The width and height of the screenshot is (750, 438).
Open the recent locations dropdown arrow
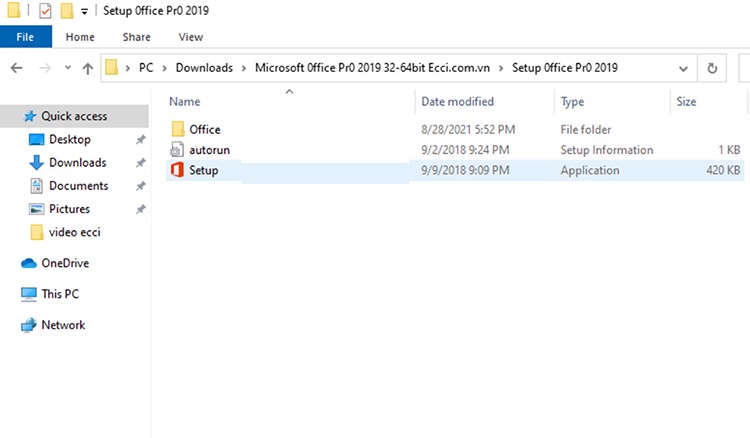point(68,67)
